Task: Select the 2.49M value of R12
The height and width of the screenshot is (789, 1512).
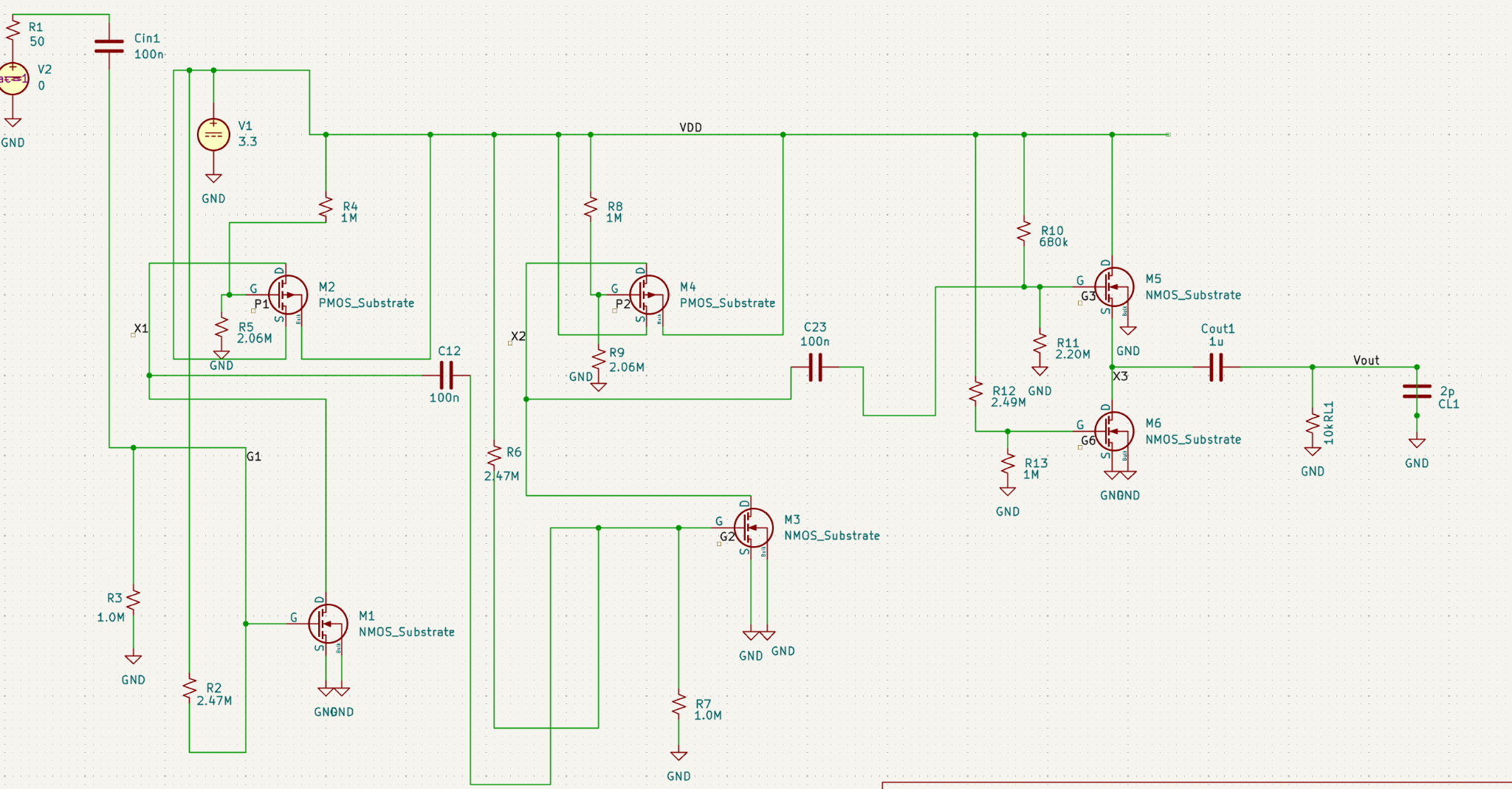Action: point(1008,402)
